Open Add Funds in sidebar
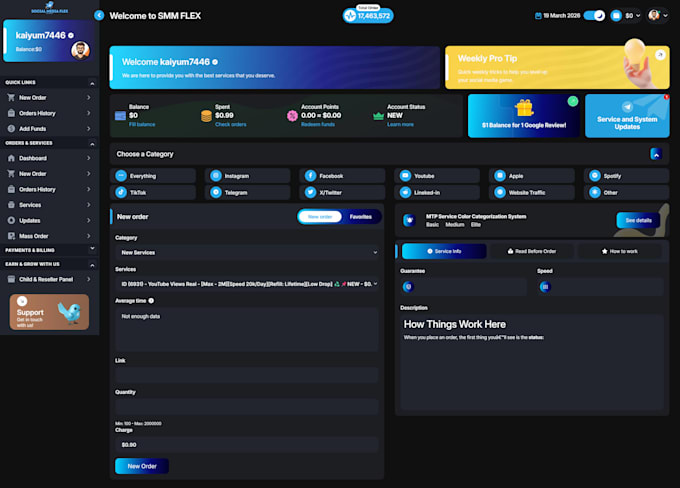Screen dimensions: 680x488 49,129
